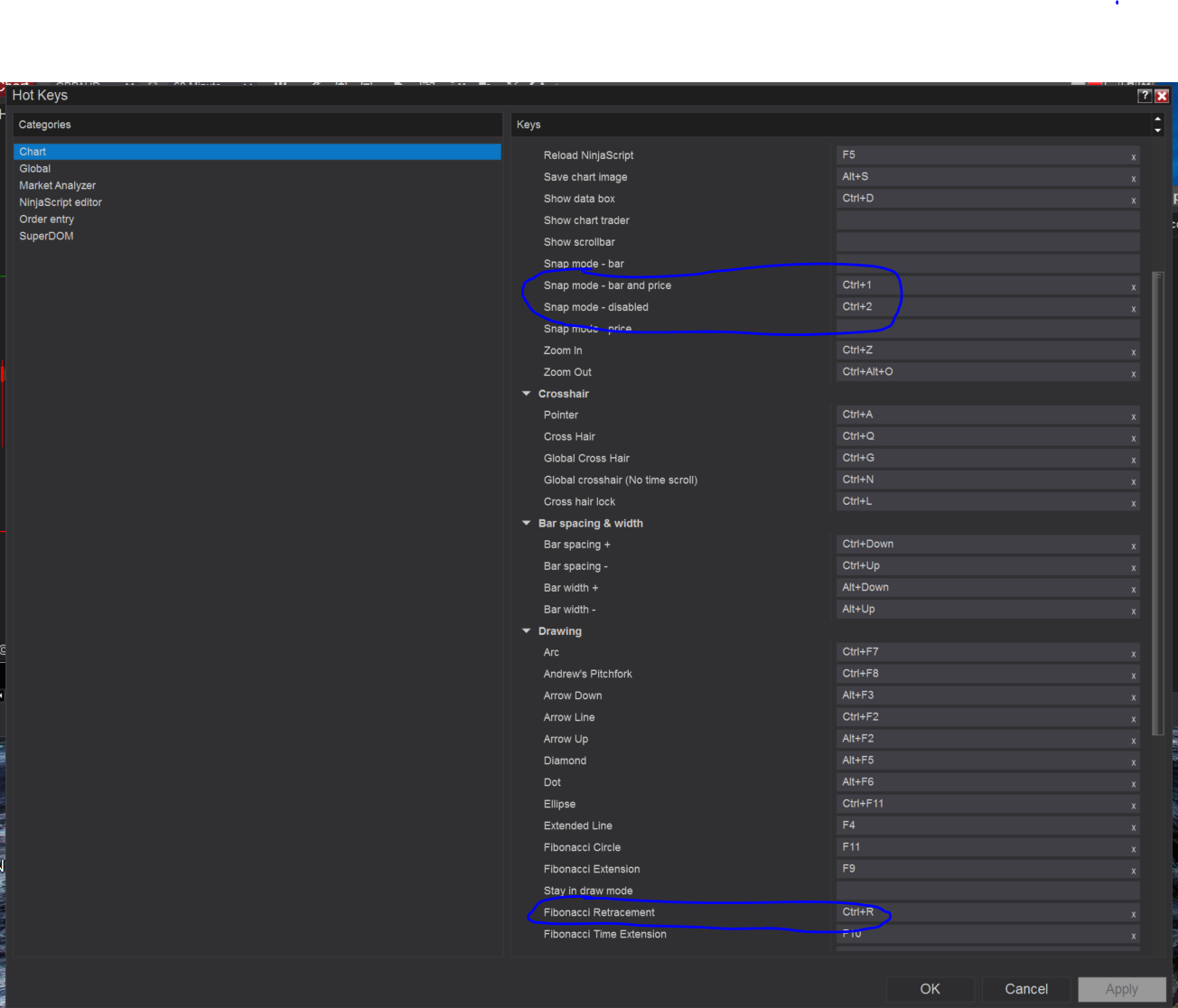Click the empty Snap mode - bar hotkey field

point(987,264)
